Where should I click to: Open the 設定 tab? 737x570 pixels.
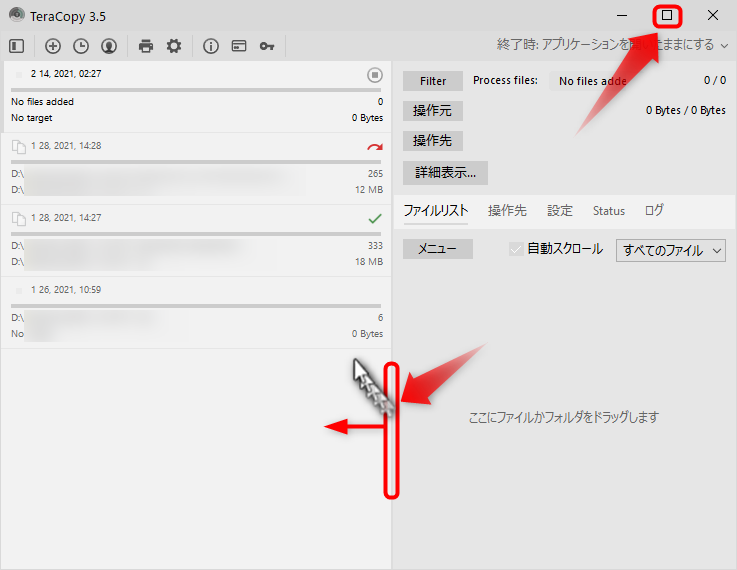559,211
